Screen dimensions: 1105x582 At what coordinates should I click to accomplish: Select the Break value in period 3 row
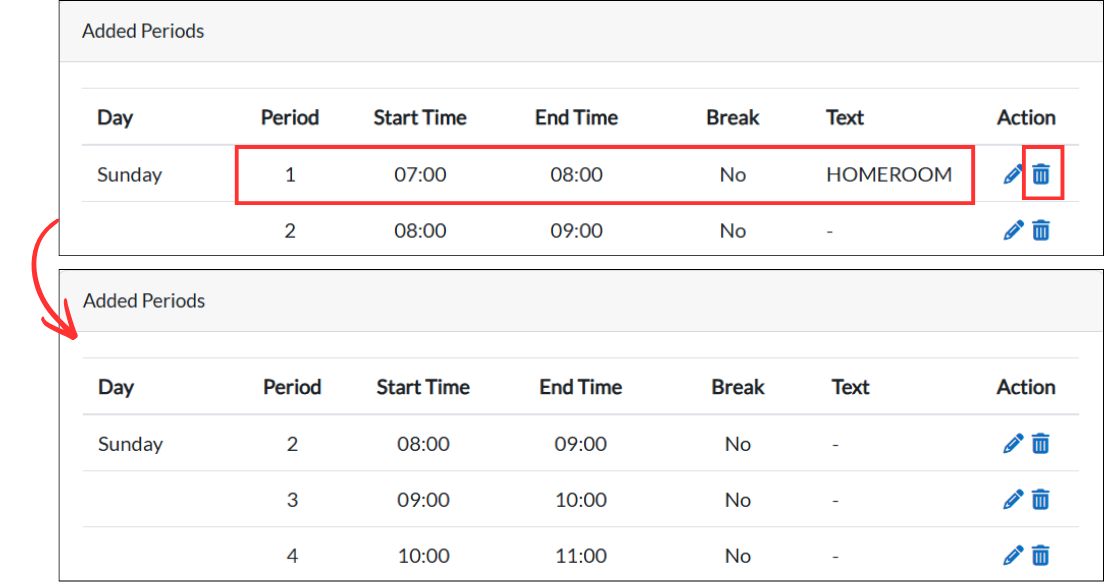[x=738, y=500]
